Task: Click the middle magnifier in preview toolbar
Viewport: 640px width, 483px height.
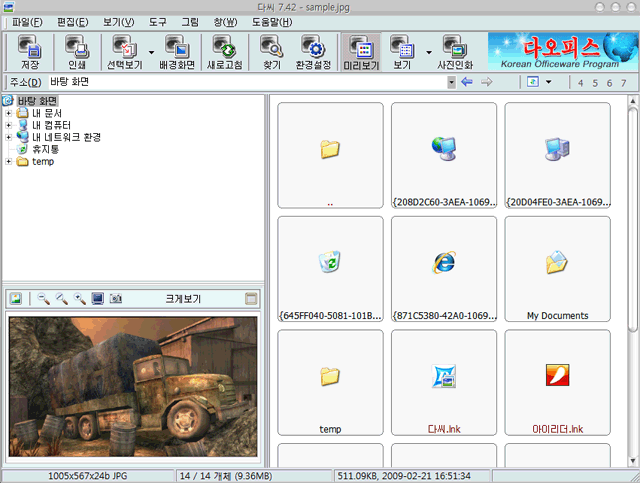Action: click(x=62, y=298)
